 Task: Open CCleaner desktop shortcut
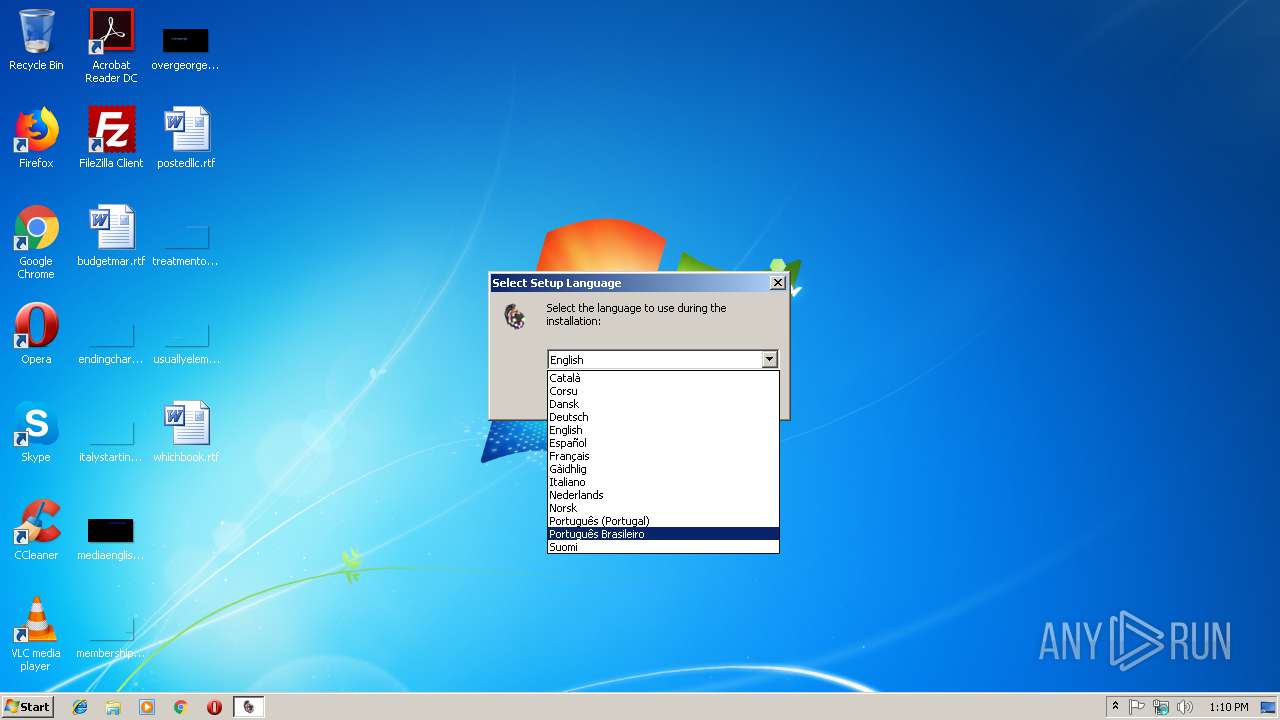(x=36, y=530)
